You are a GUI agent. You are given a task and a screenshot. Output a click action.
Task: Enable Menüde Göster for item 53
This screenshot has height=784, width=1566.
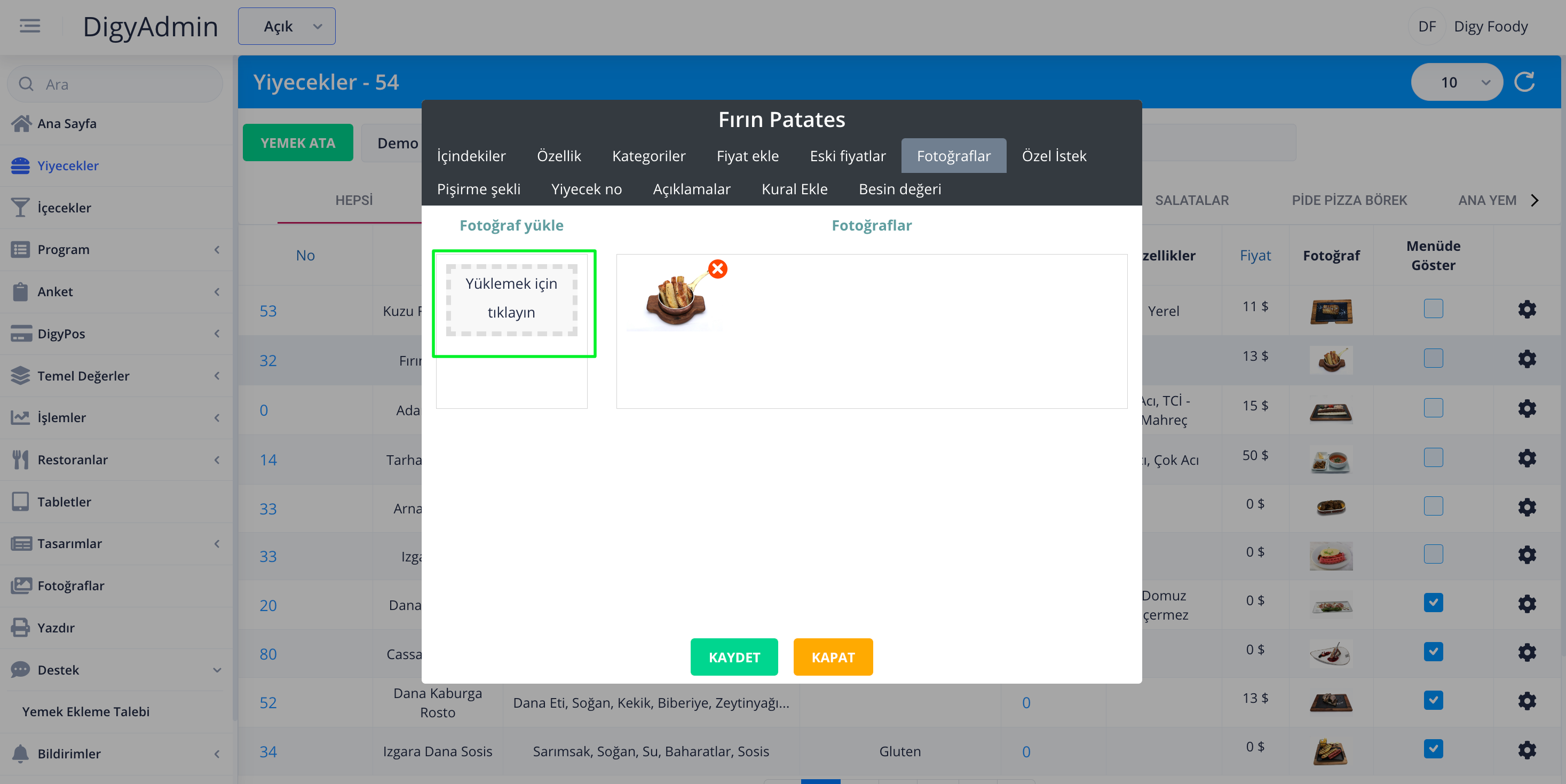point(1433,308)
